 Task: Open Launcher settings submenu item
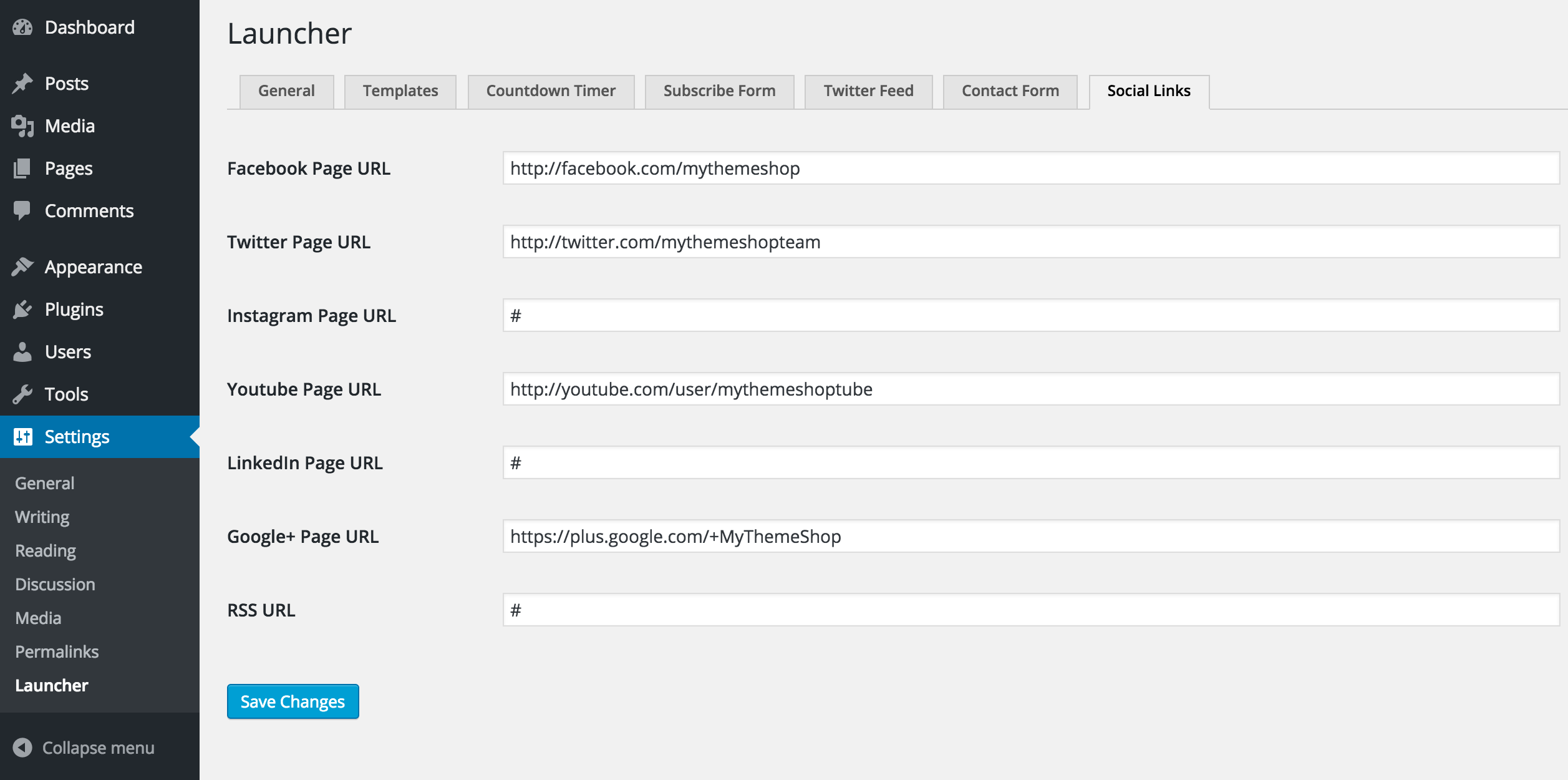tap(52, 686)
